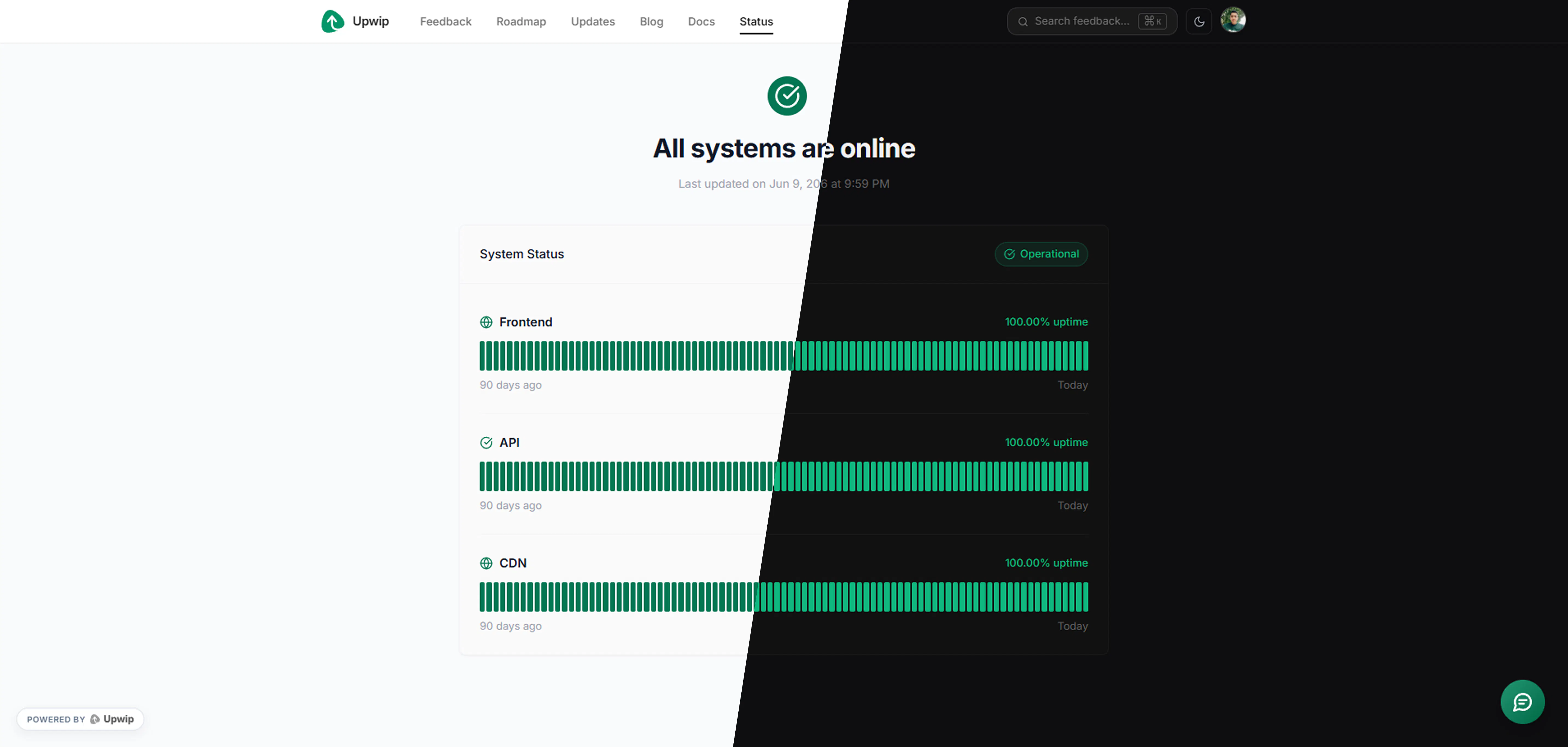Viewport: 1568px width, 747px height.
Task: Click '90 days ago' under CDN
Action: point(510,626)
